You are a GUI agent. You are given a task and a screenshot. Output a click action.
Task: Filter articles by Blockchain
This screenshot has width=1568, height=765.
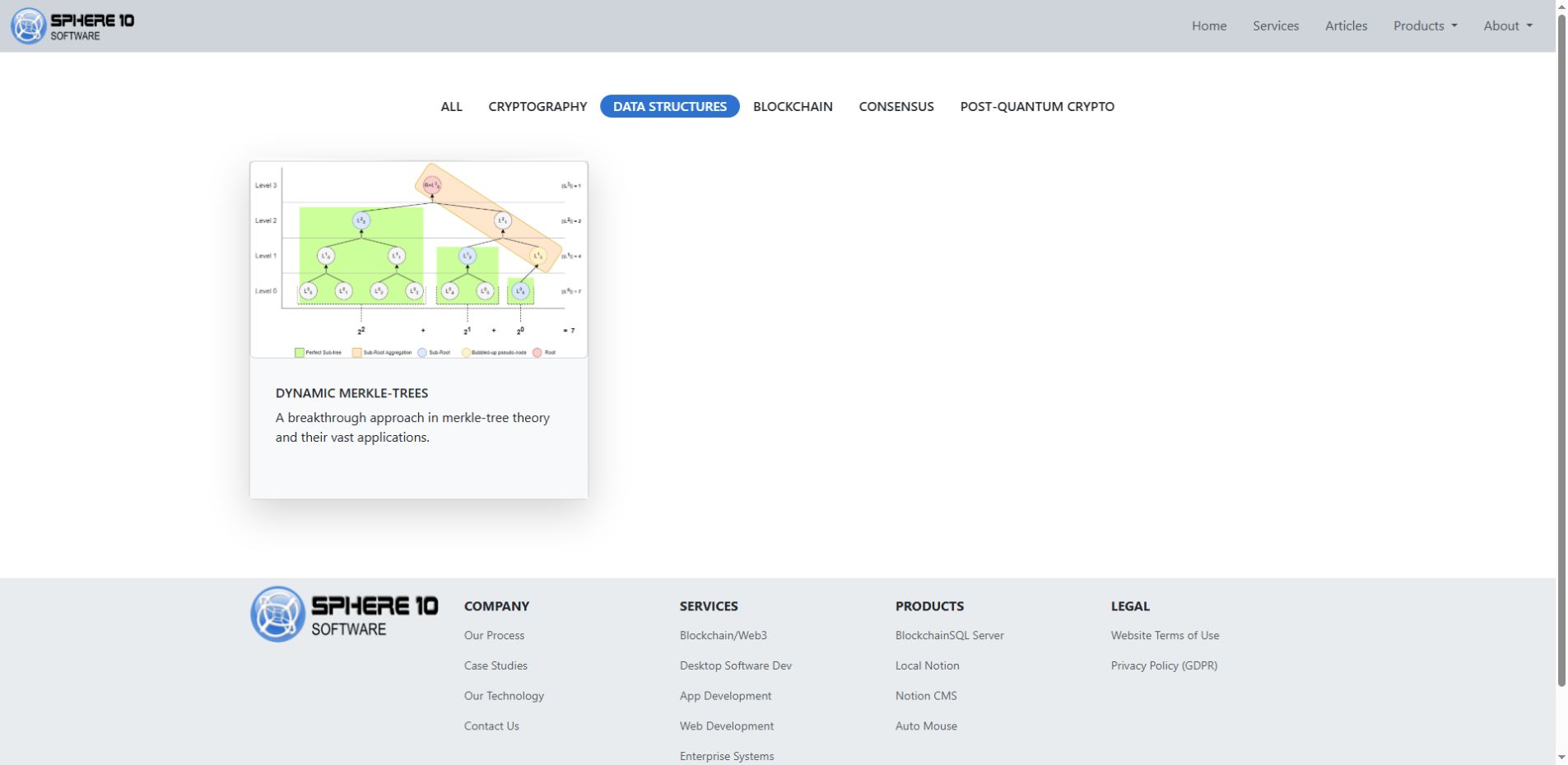click(x=793, y=106)
